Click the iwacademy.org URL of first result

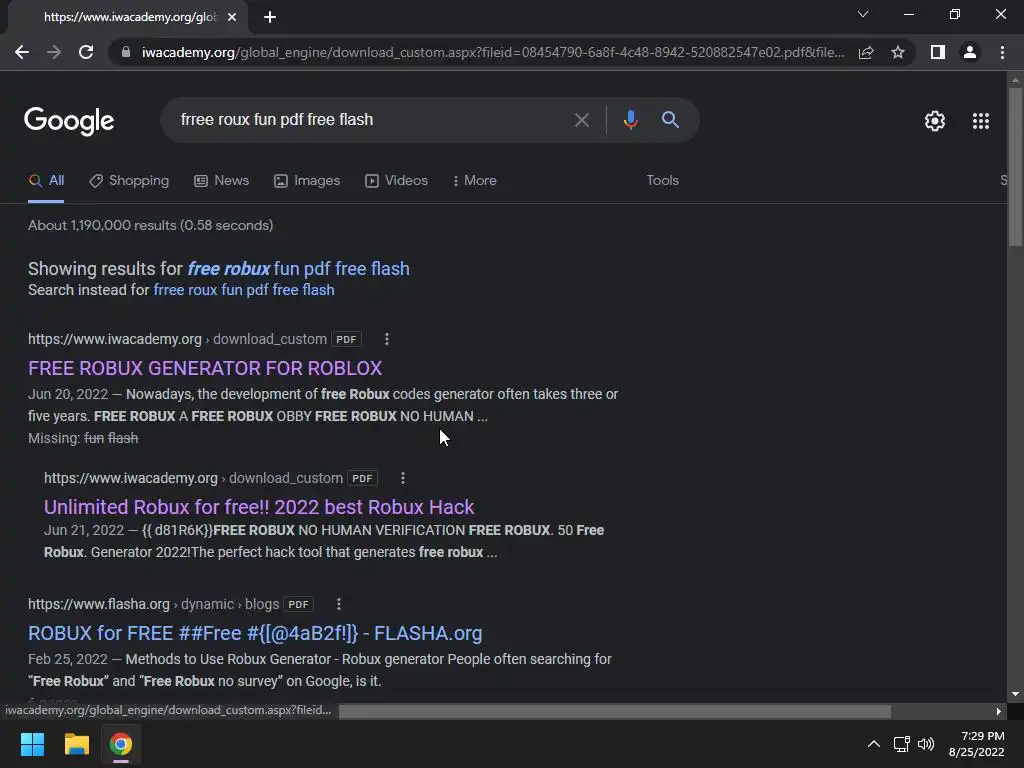[114, 340]
